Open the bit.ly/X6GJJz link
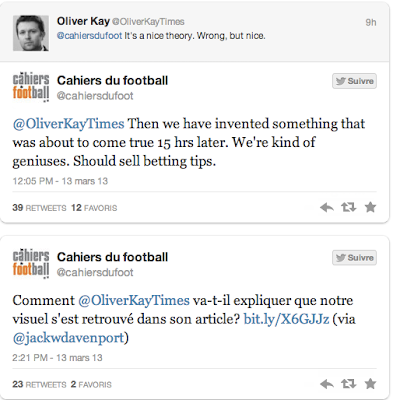Viewport: 393px width, 400px height. 286,319
